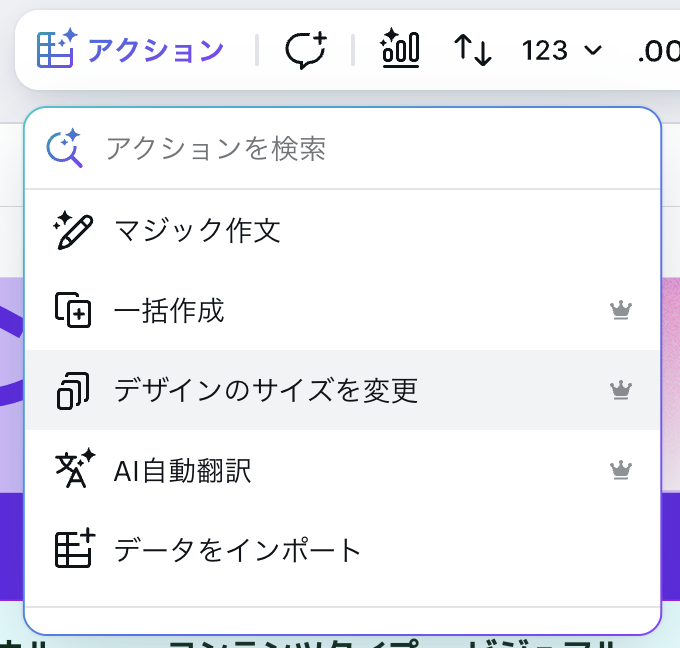Open the 123 number format dropdown
The width and height of the screenshot is (680, 648).
click(x=562, y=50)
